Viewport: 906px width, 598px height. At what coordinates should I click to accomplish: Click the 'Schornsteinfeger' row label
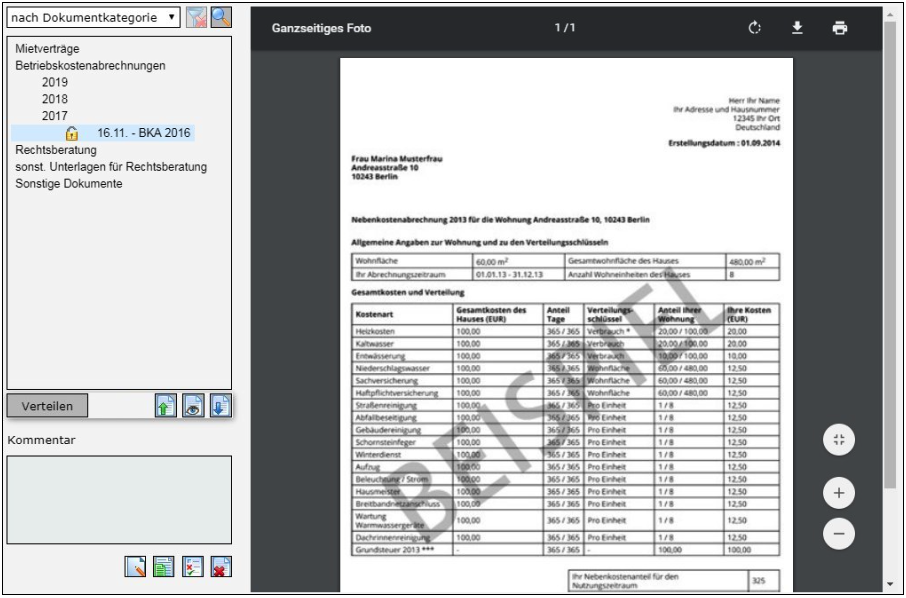click(x=385, y=442)
